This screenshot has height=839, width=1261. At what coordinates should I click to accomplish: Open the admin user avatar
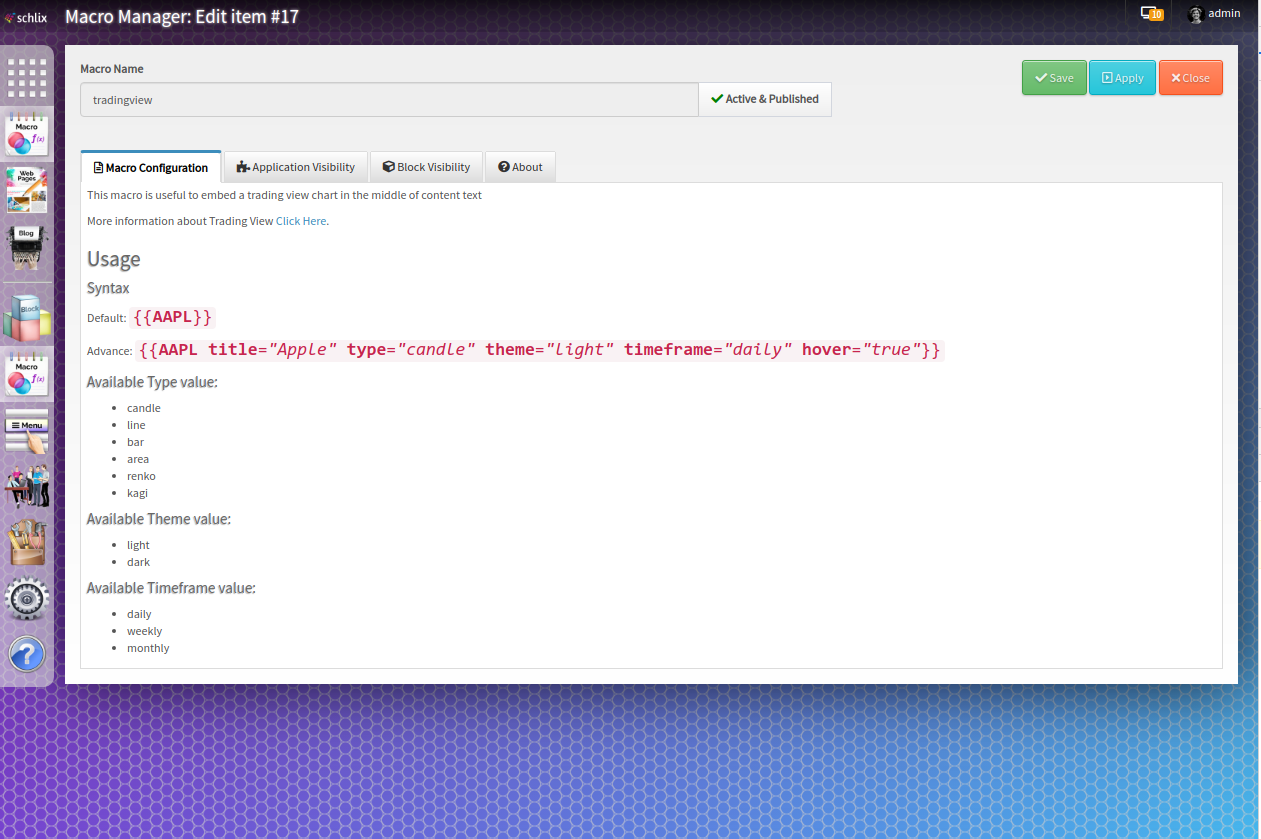coord(1195,14)
